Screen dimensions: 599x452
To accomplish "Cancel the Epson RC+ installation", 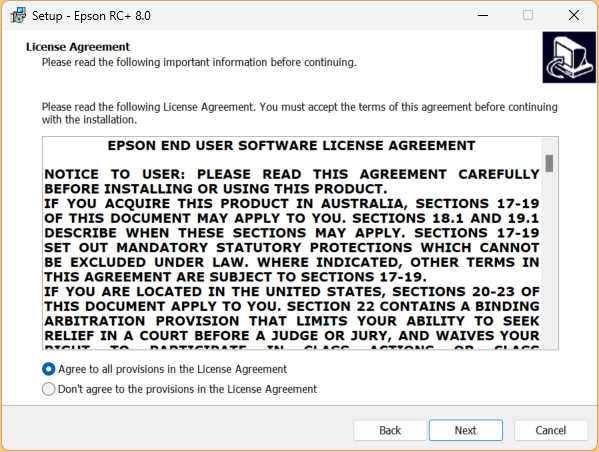I will (x=550, y=430).
